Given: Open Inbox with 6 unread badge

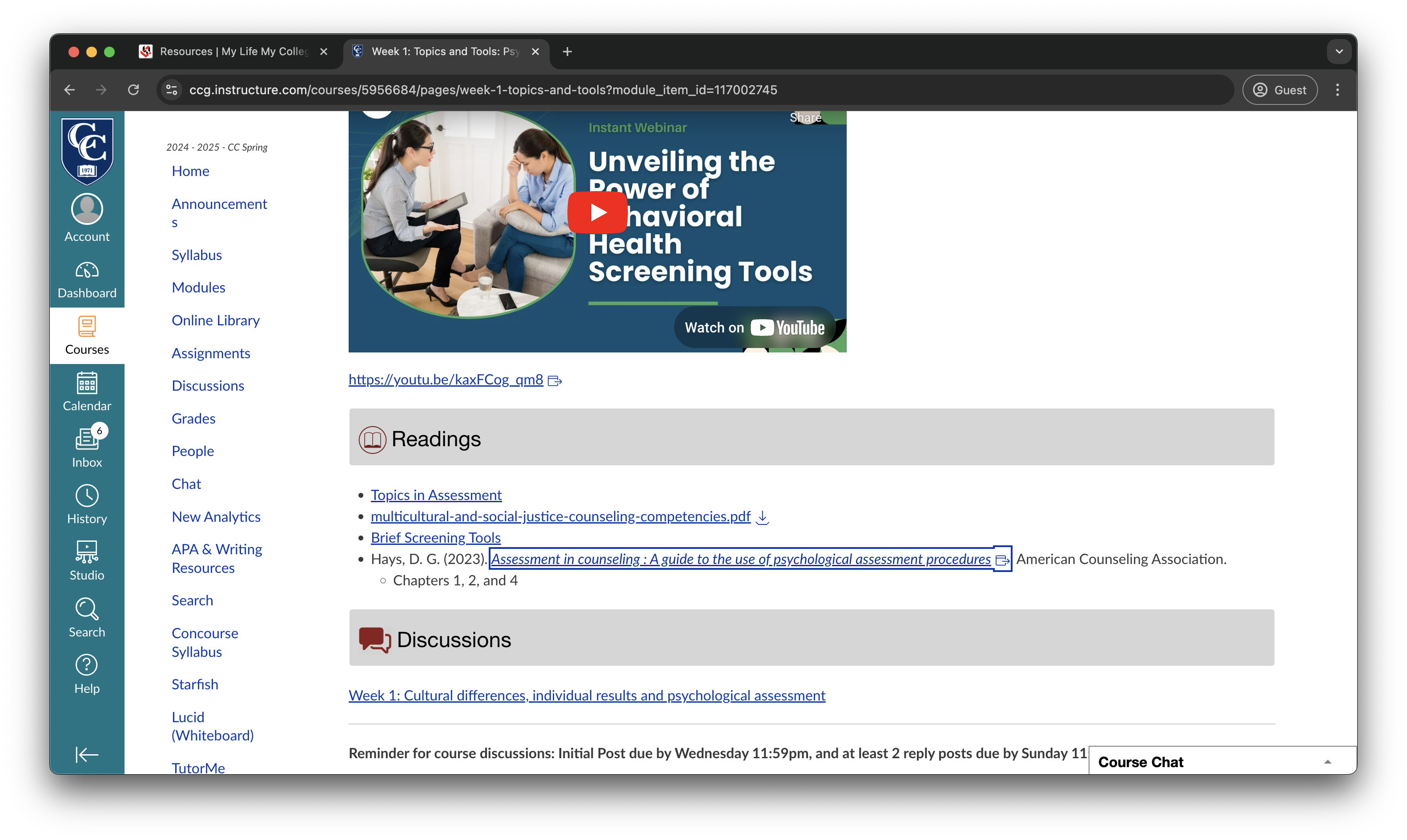Looking at the screenshot, I should (87, 440).
